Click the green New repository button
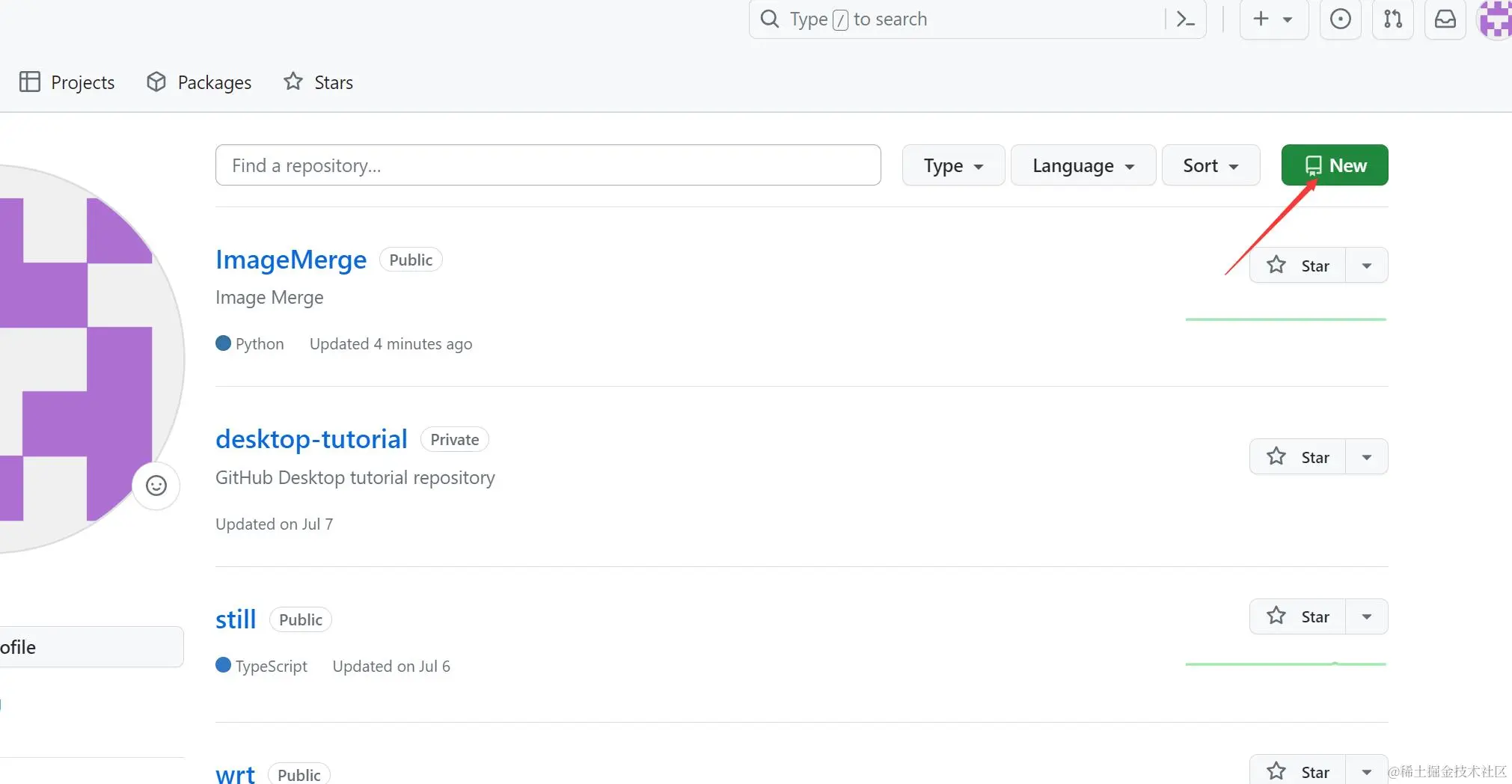The image size is (1512, 784). coord(1335,165)
